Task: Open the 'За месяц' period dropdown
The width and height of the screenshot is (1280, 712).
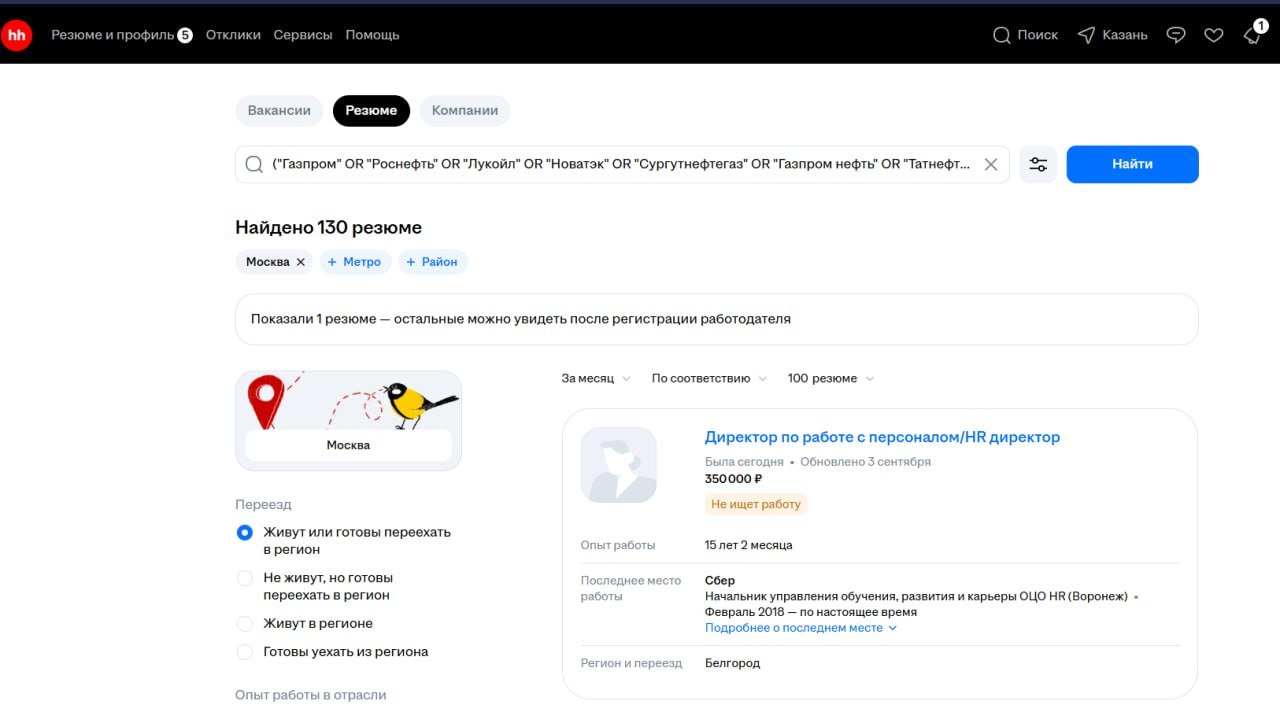Action: point(596,379)
